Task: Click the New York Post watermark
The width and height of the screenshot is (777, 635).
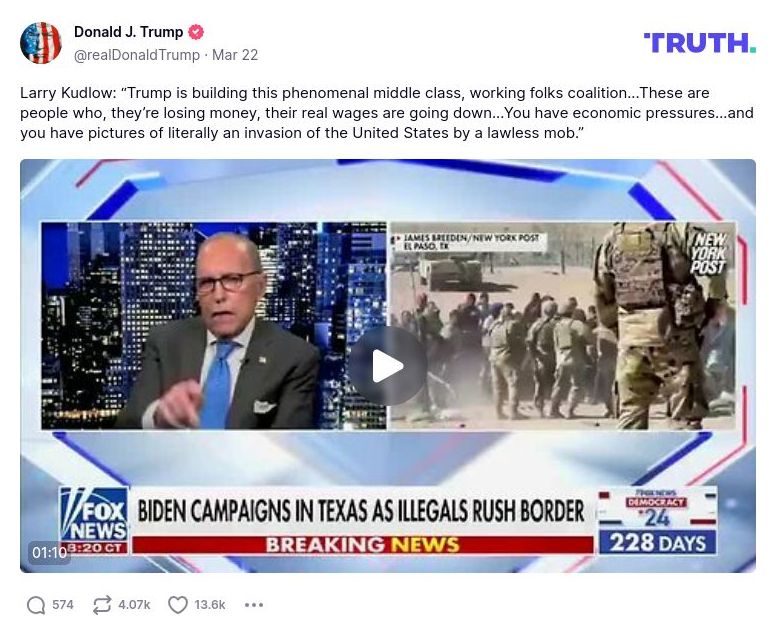Action: [x=709, y=254]
